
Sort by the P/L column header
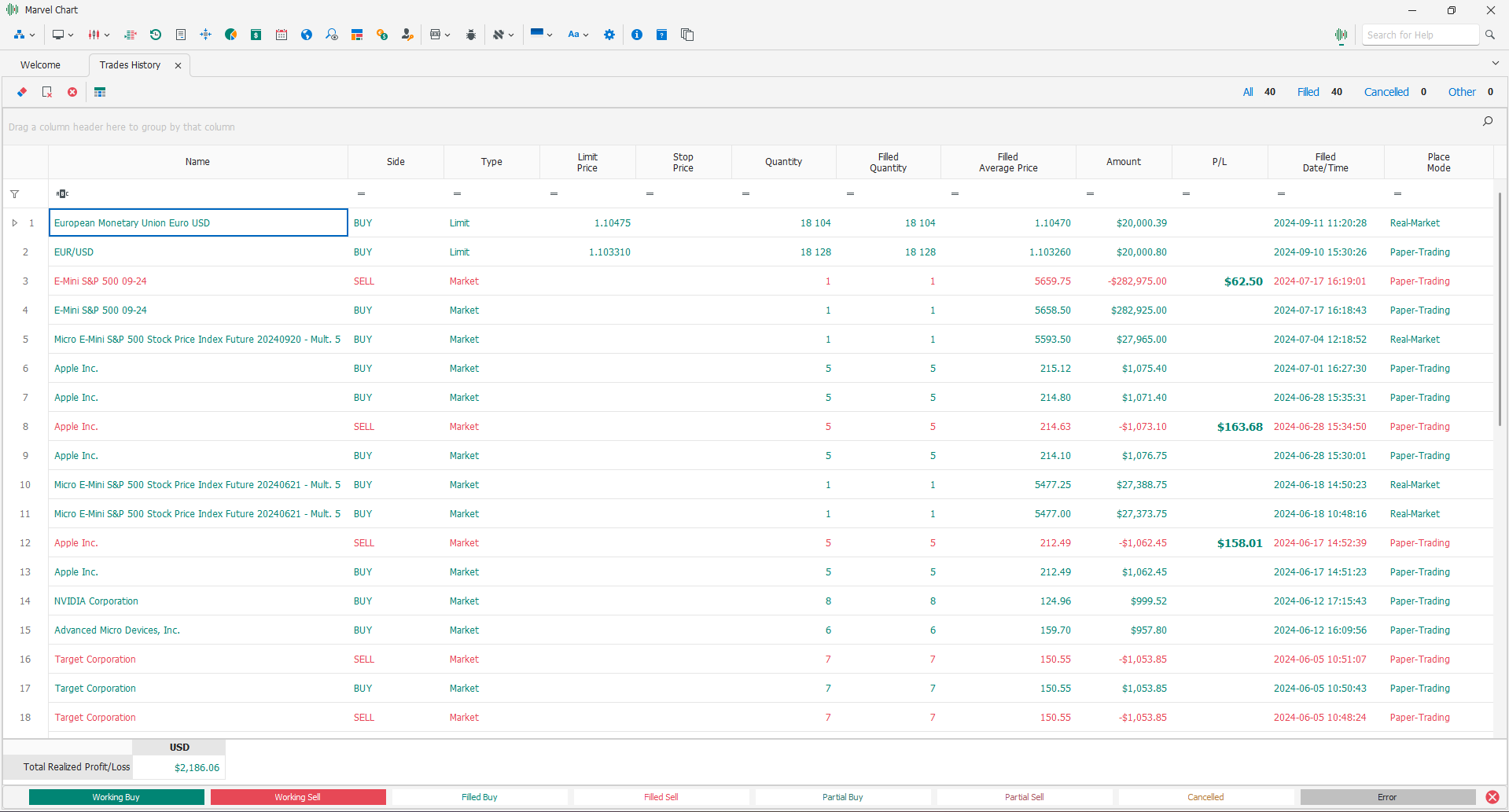coord(1219,161)
